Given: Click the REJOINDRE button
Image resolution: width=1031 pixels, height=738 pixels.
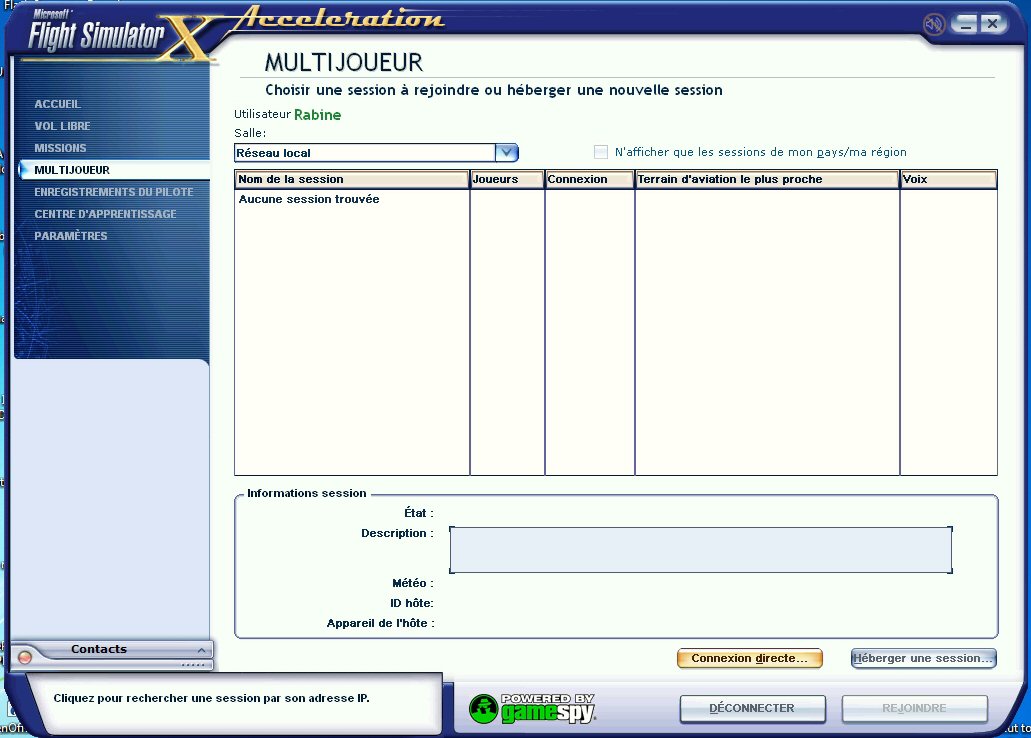Looking at the screenshot, I should pyautogui.click(x=915, y=708).
